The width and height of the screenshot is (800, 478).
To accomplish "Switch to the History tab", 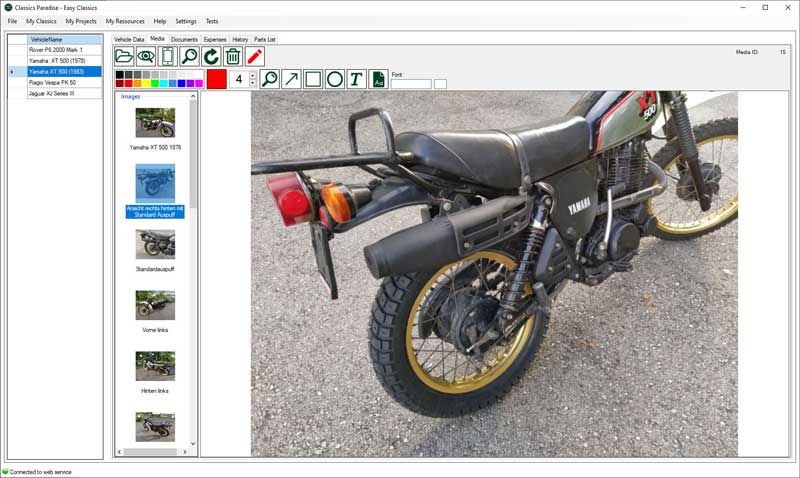I will point(240,39).
